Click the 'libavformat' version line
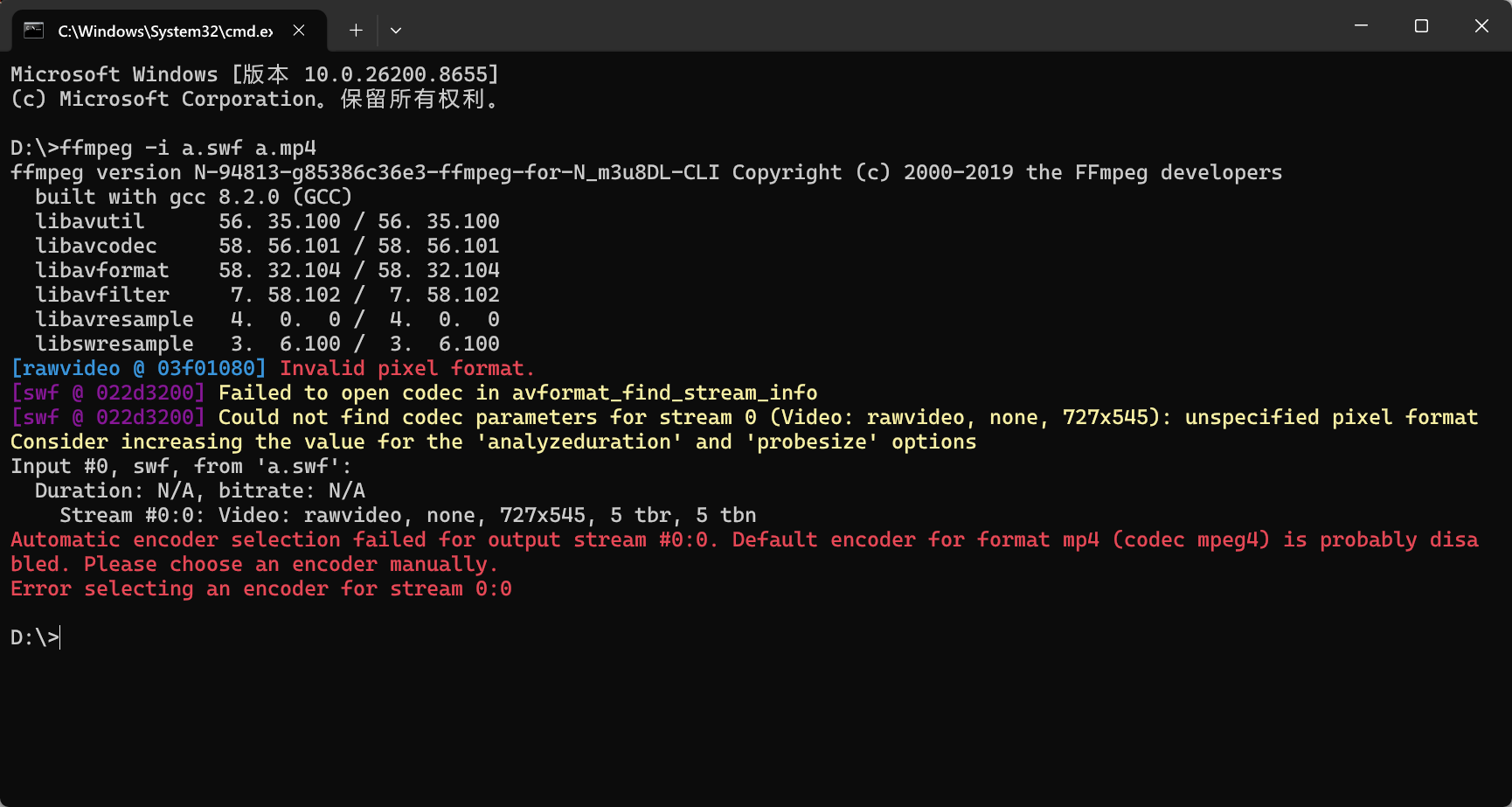1512x807 pixels. tap(267, 270)
